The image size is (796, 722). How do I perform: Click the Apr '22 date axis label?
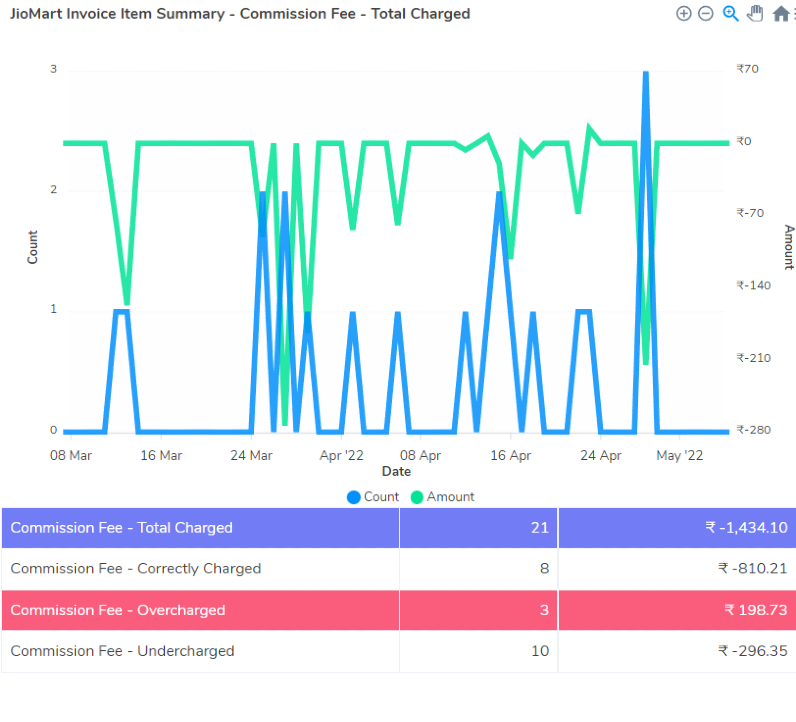(342, 455)
